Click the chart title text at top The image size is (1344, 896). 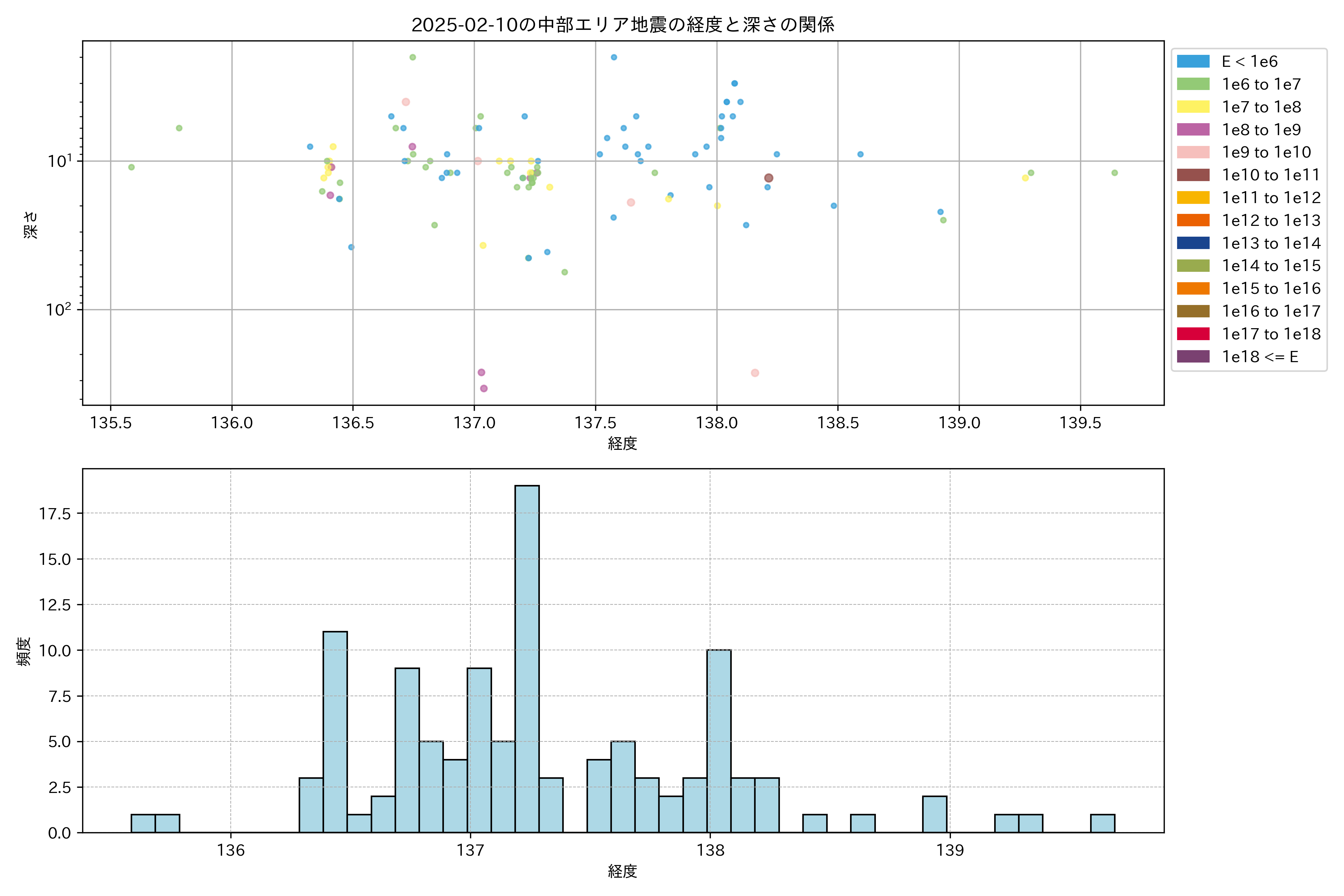[x=622, y=25]
